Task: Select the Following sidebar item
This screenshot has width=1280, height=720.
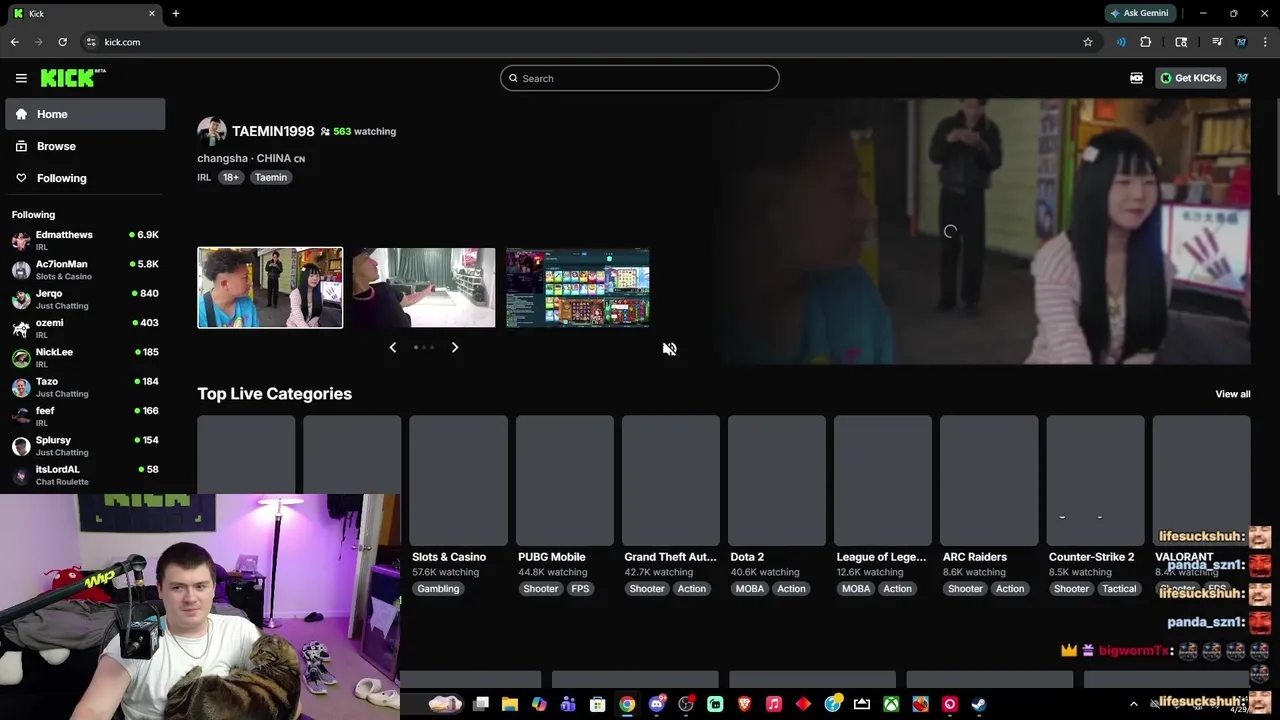Action: click(x=85, y=178)
